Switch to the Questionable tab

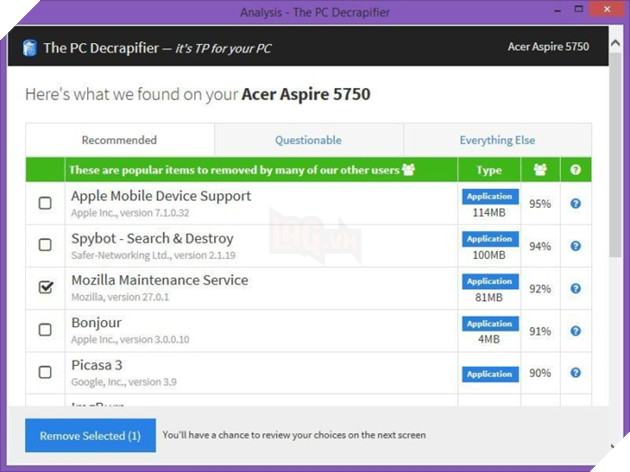click(308, 140)
